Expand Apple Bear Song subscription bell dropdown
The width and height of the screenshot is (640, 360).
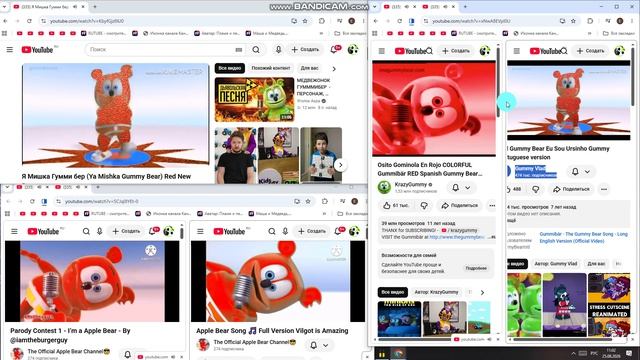[x=326, y=345]
